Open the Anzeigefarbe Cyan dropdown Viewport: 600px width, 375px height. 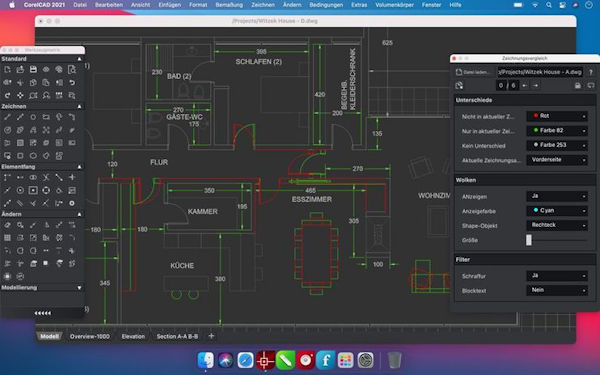pos(557,210)
